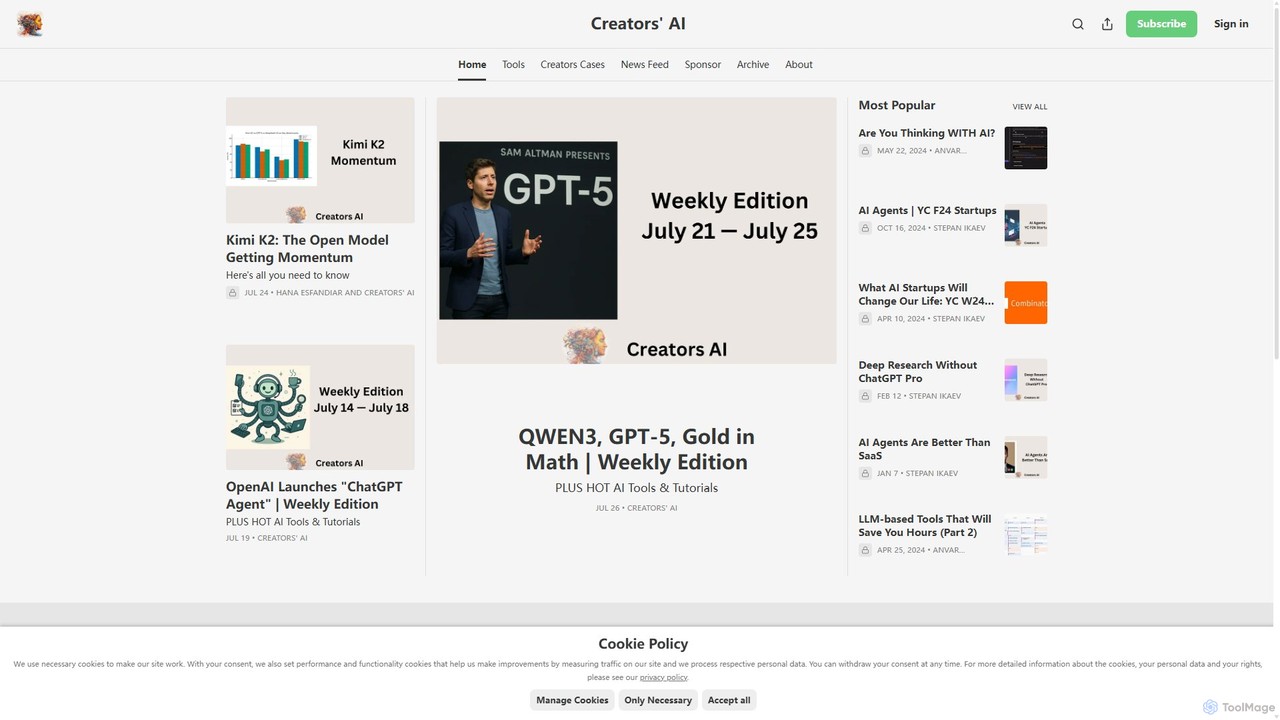The height and width of the screenshot is (720, 1280).
Task: Open the Archive tab
Action: click(x=753, y=65)
